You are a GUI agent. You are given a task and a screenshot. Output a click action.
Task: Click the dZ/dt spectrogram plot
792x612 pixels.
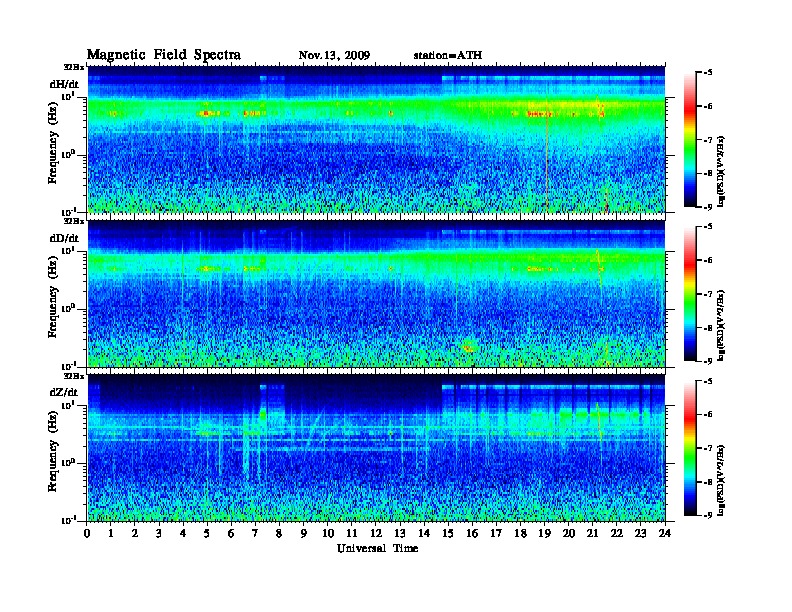(376, 448)
